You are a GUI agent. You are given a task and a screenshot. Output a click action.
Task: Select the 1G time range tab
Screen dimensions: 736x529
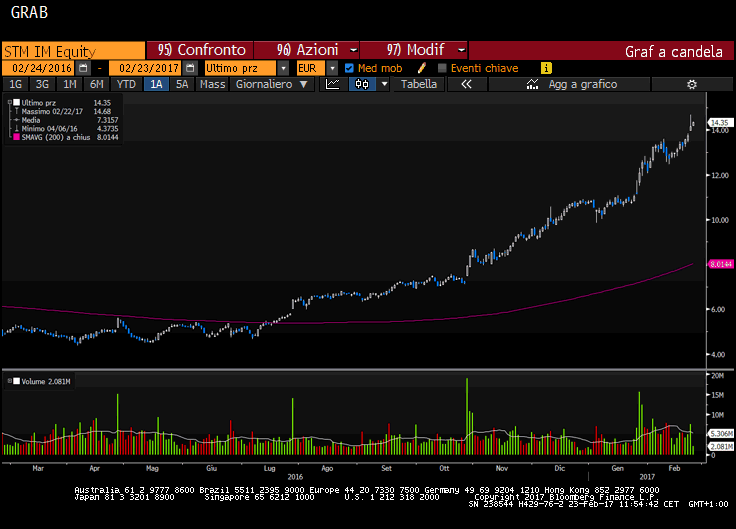(15, 84)
